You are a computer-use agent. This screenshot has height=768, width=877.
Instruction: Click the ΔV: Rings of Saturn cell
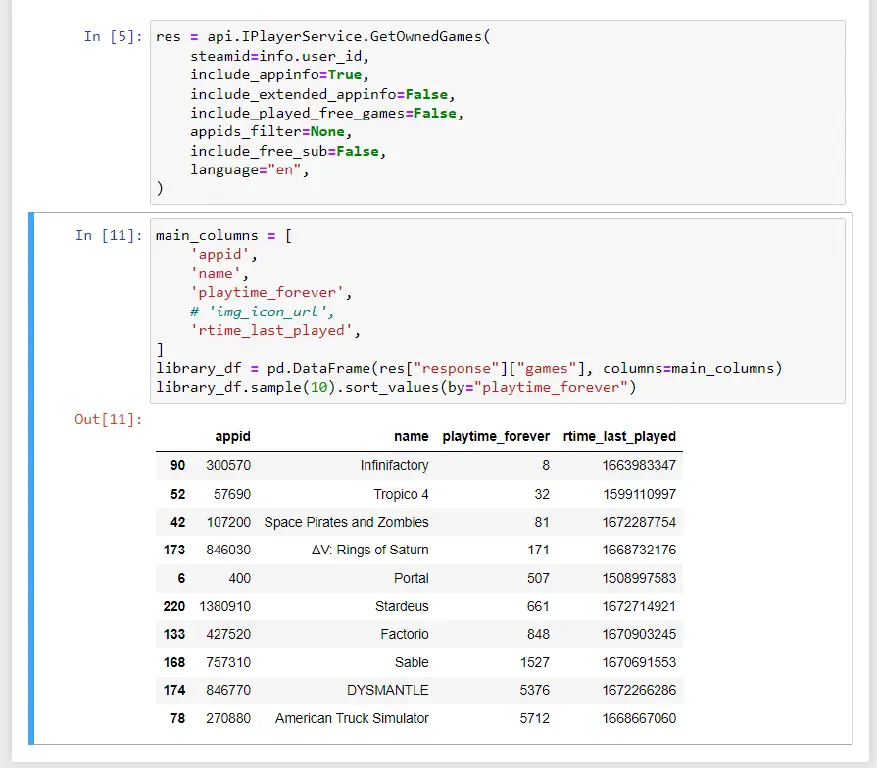pos(370,550)
